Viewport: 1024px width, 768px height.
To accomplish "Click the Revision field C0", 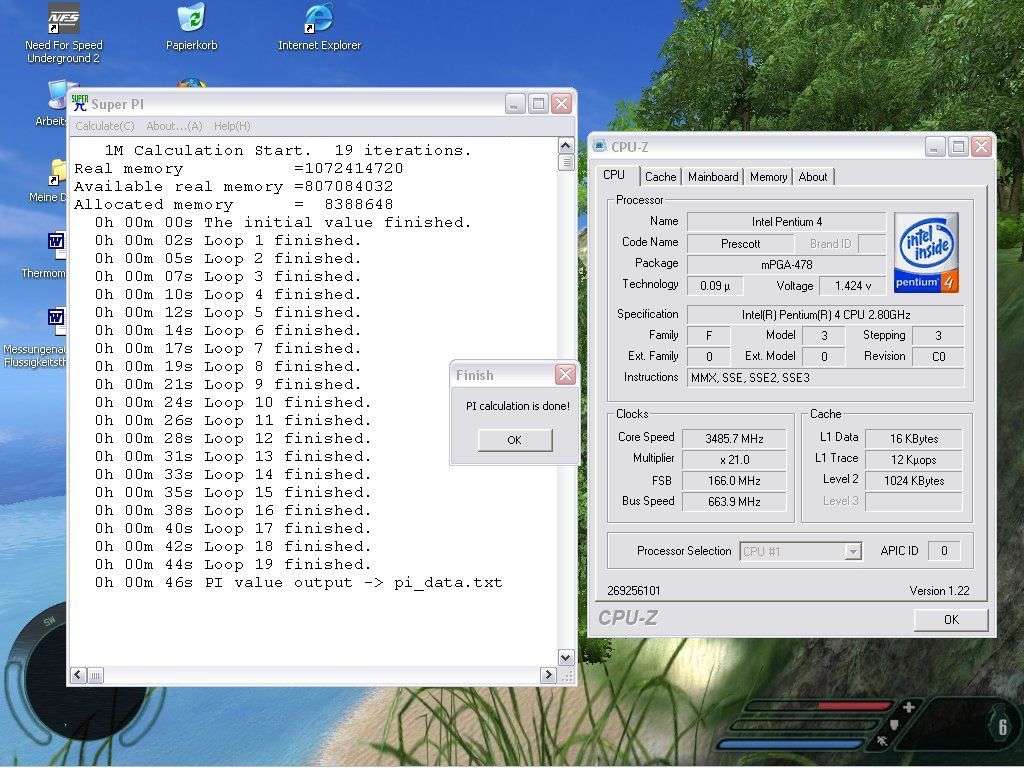I will (938, 357).
